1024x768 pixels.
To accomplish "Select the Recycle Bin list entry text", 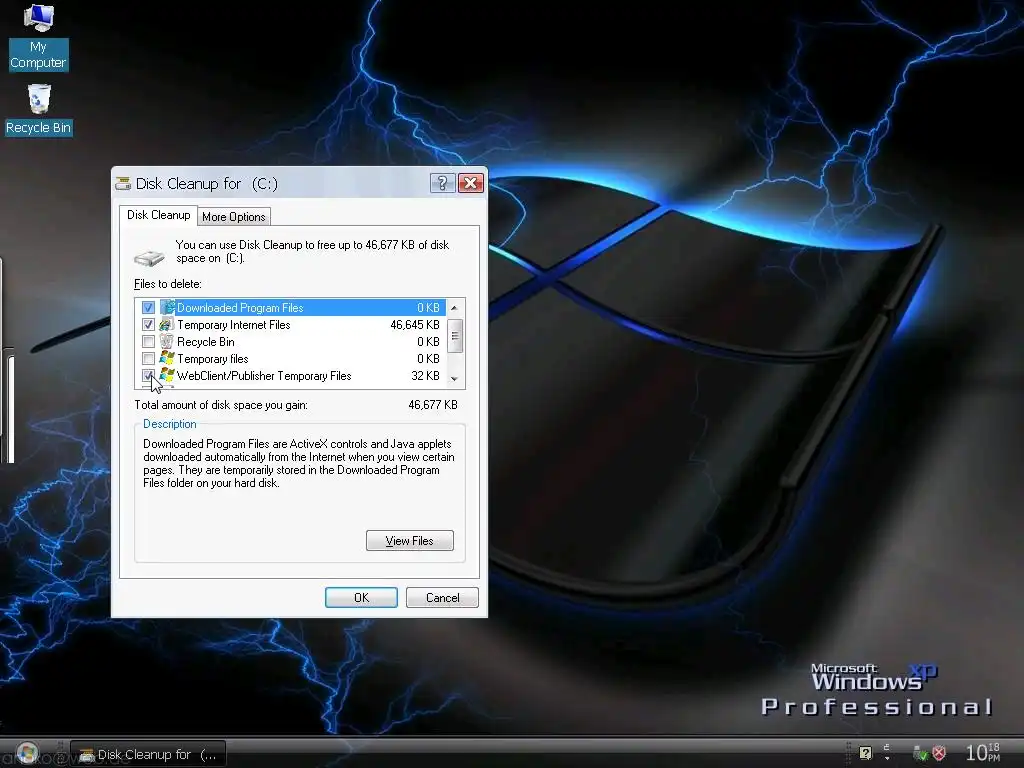I will 205,342.
